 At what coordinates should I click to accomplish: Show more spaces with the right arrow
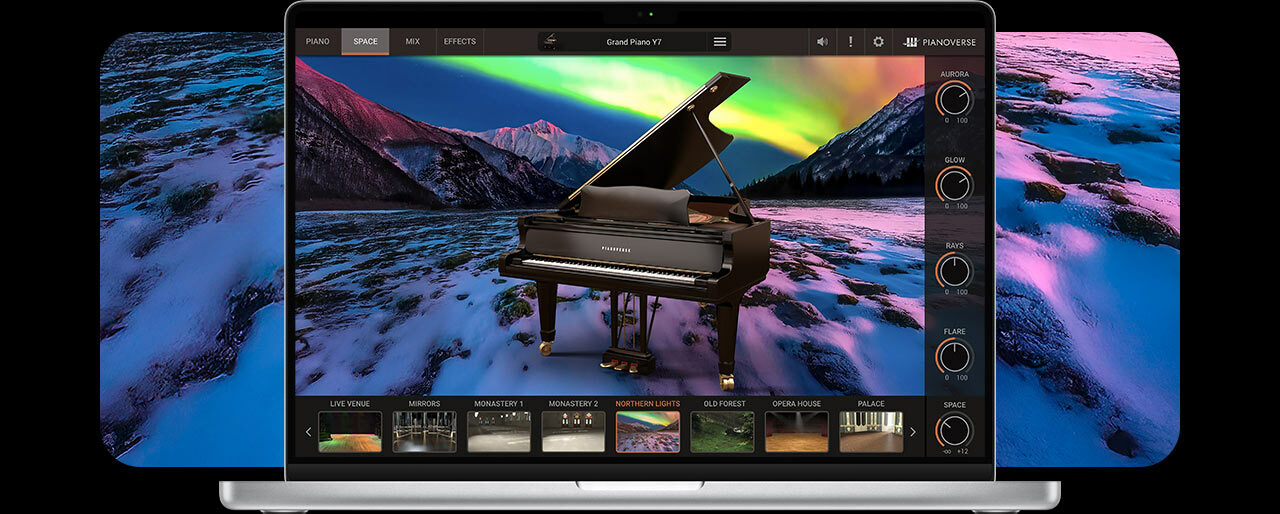coord(912,432)
